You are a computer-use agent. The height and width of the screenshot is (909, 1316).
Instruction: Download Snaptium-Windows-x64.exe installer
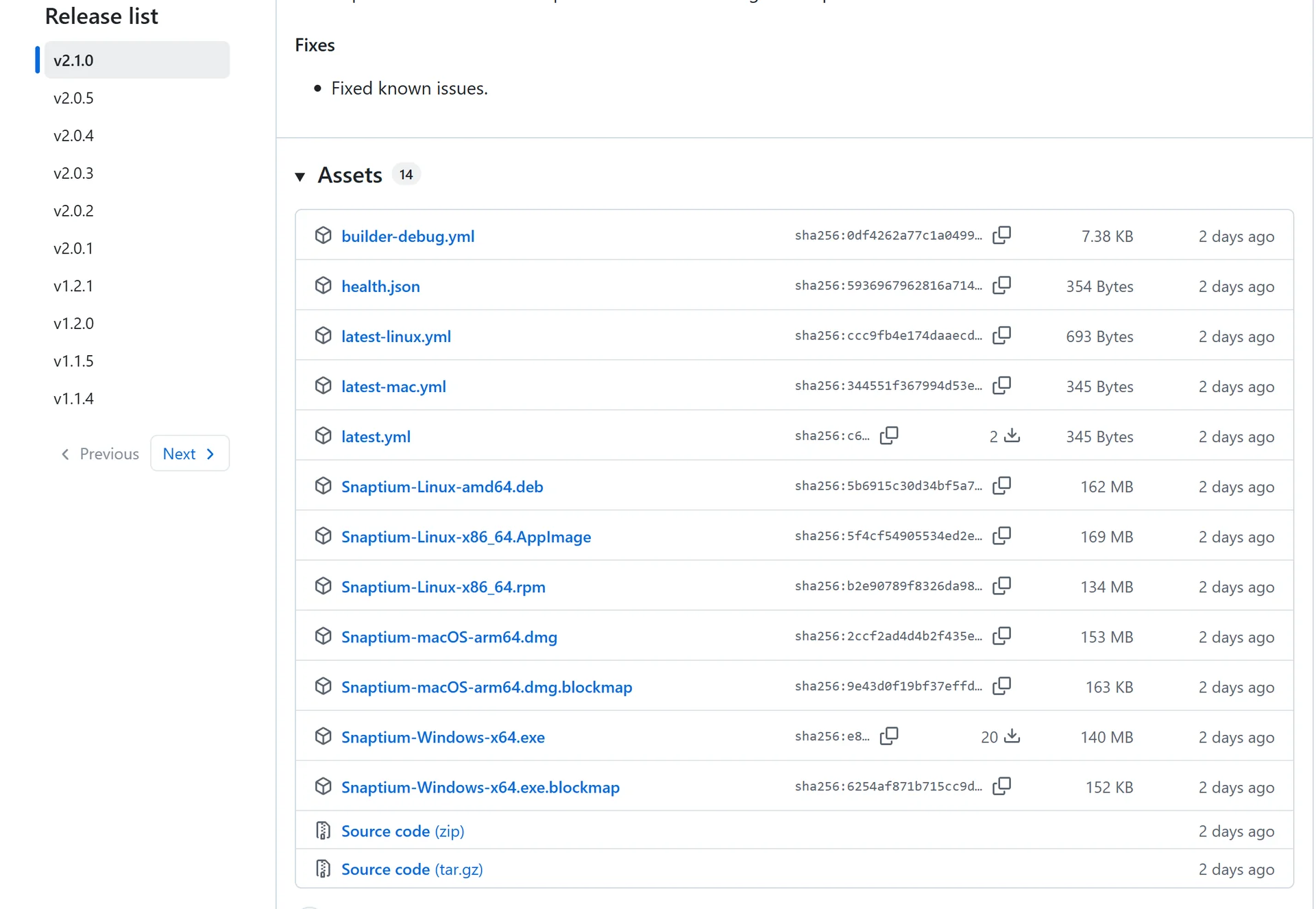coord(443,736)
